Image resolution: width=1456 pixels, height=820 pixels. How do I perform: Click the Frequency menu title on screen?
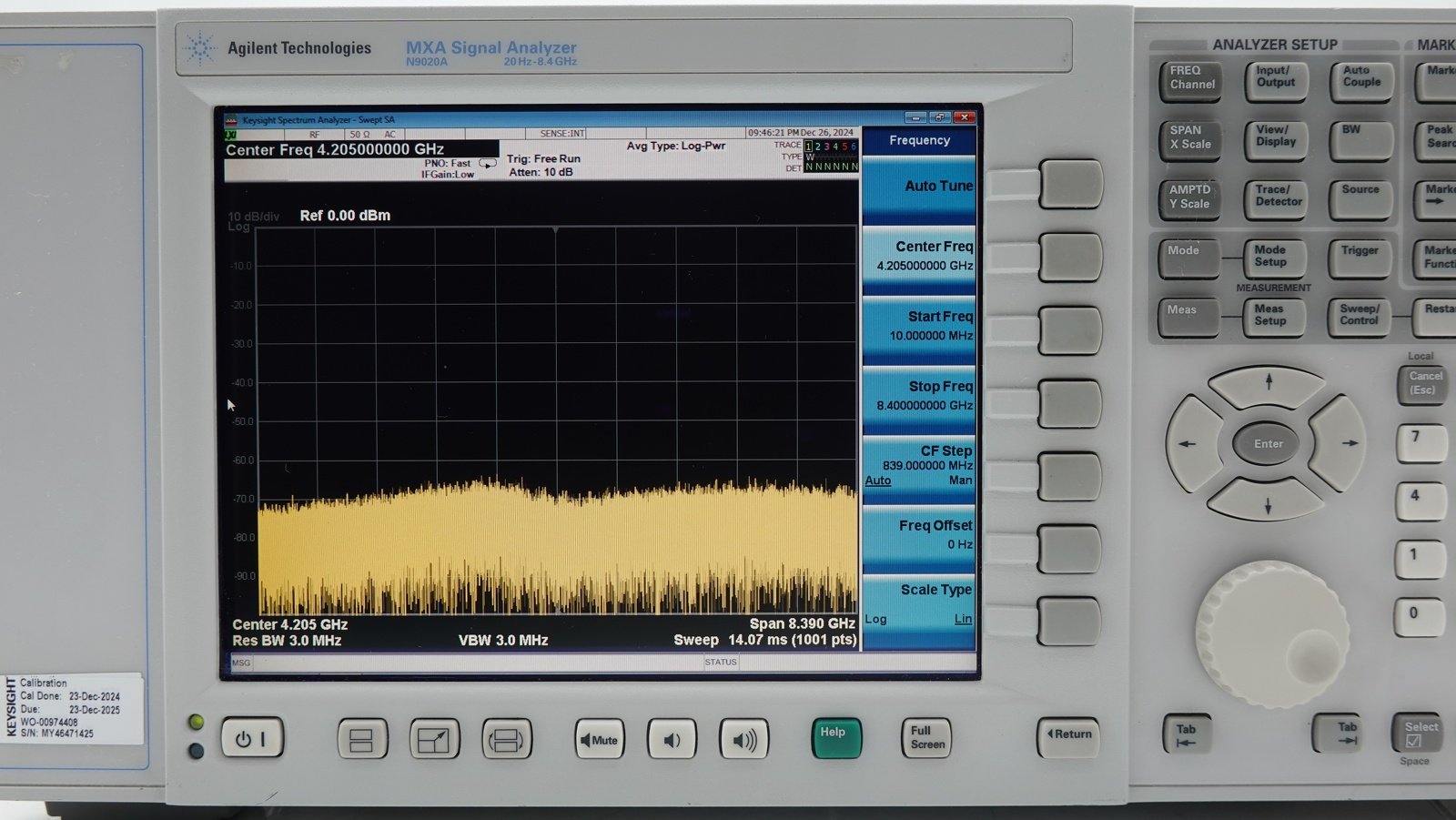pyautogui.click(x=919, y=141)
